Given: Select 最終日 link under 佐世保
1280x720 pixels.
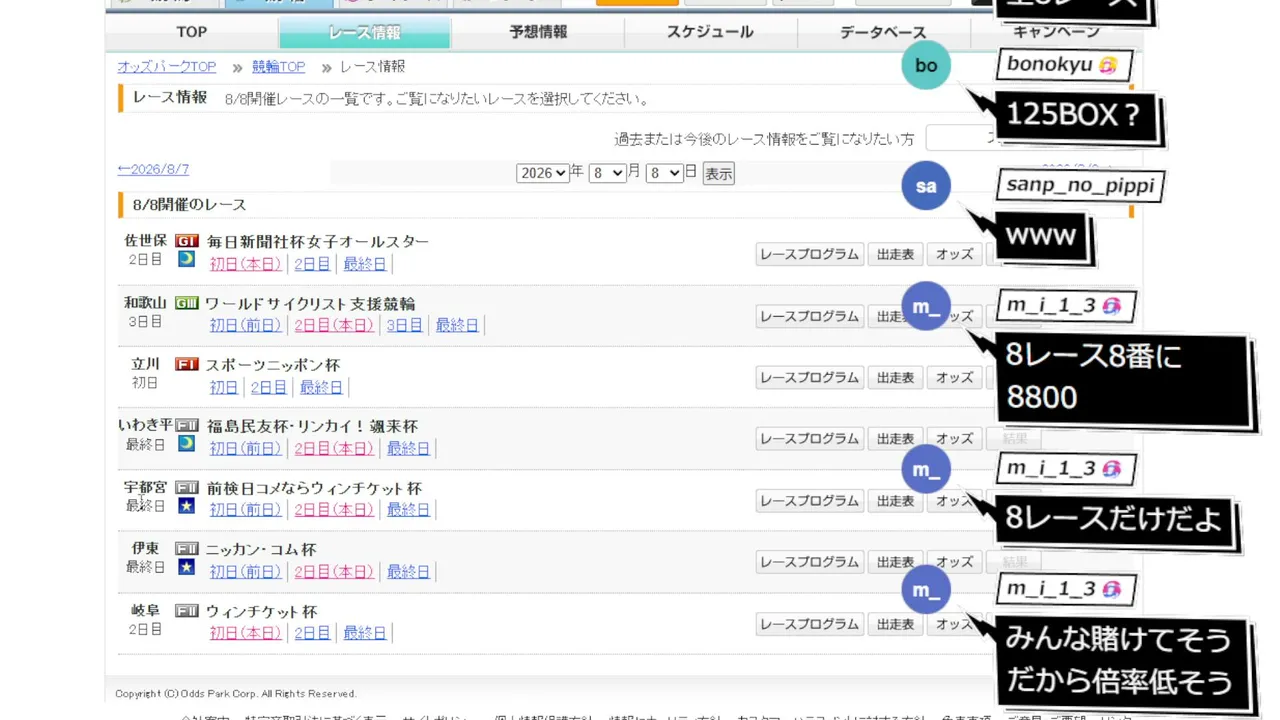Looking at the screenshot, I should (365, 264).
